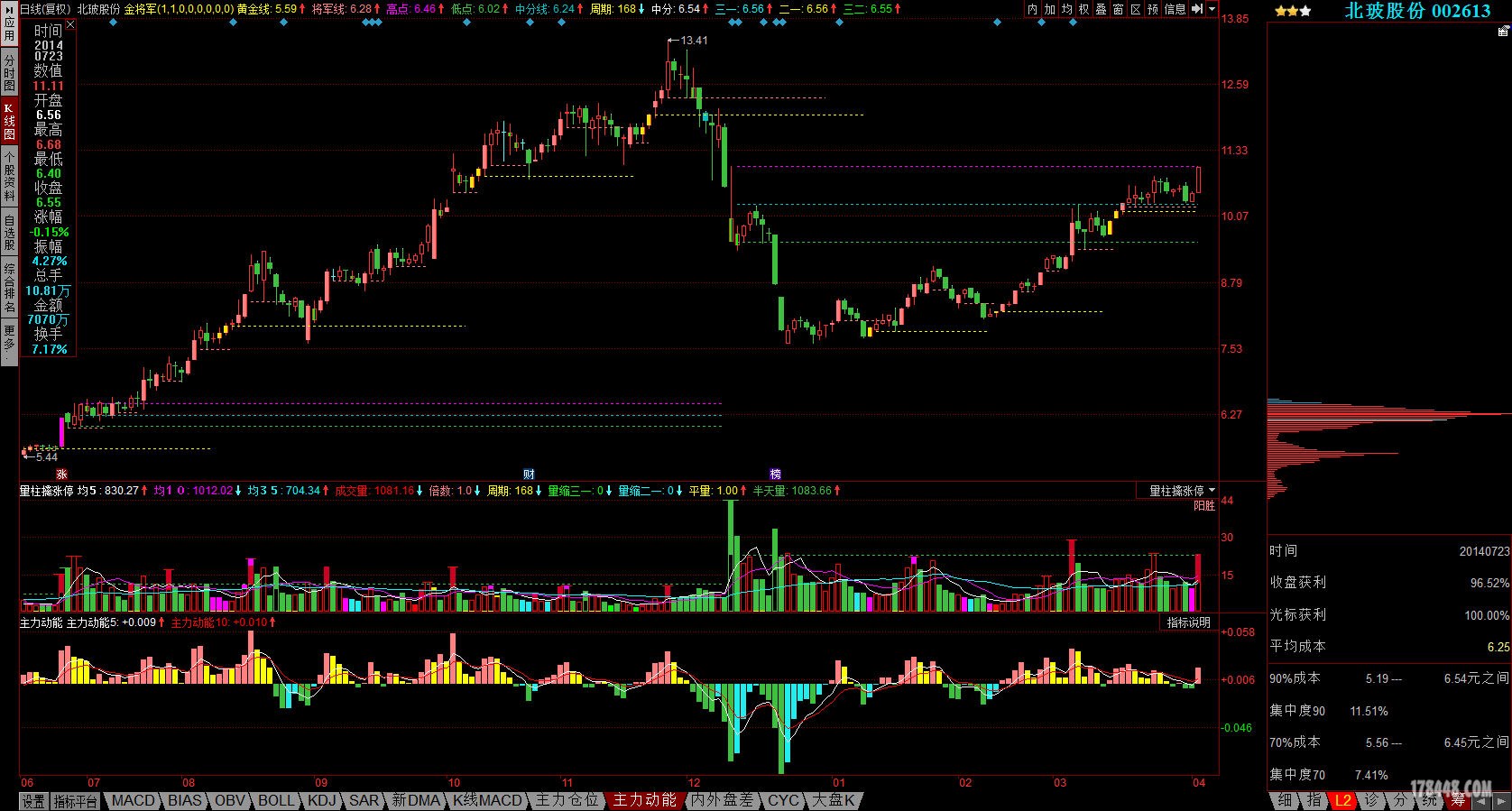Click the 集中度90 11.51% row
1512x811 pixels.
point(1329,711)
